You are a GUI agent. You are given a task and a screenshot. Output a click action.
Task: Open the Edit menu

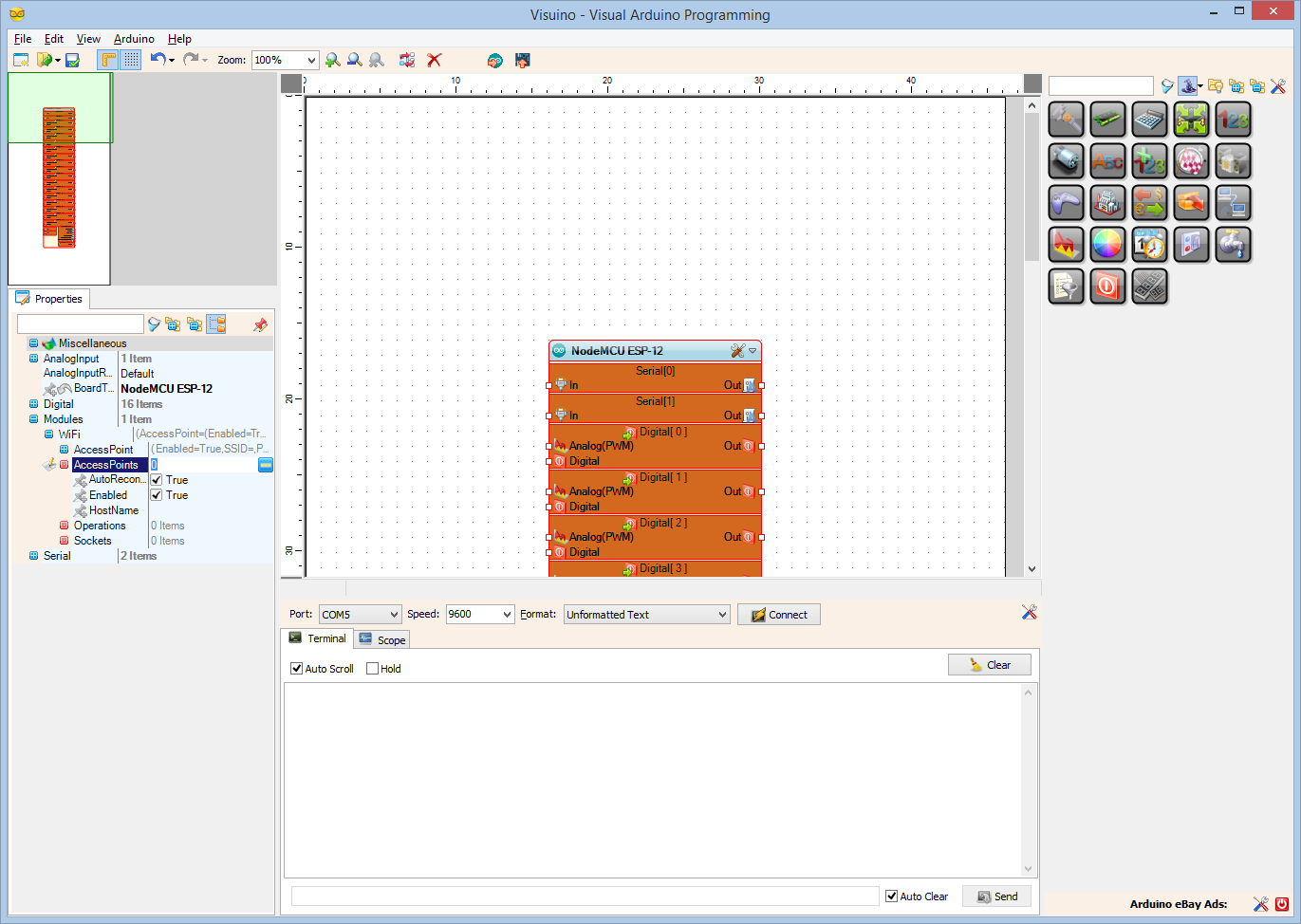tap(54, 39)
